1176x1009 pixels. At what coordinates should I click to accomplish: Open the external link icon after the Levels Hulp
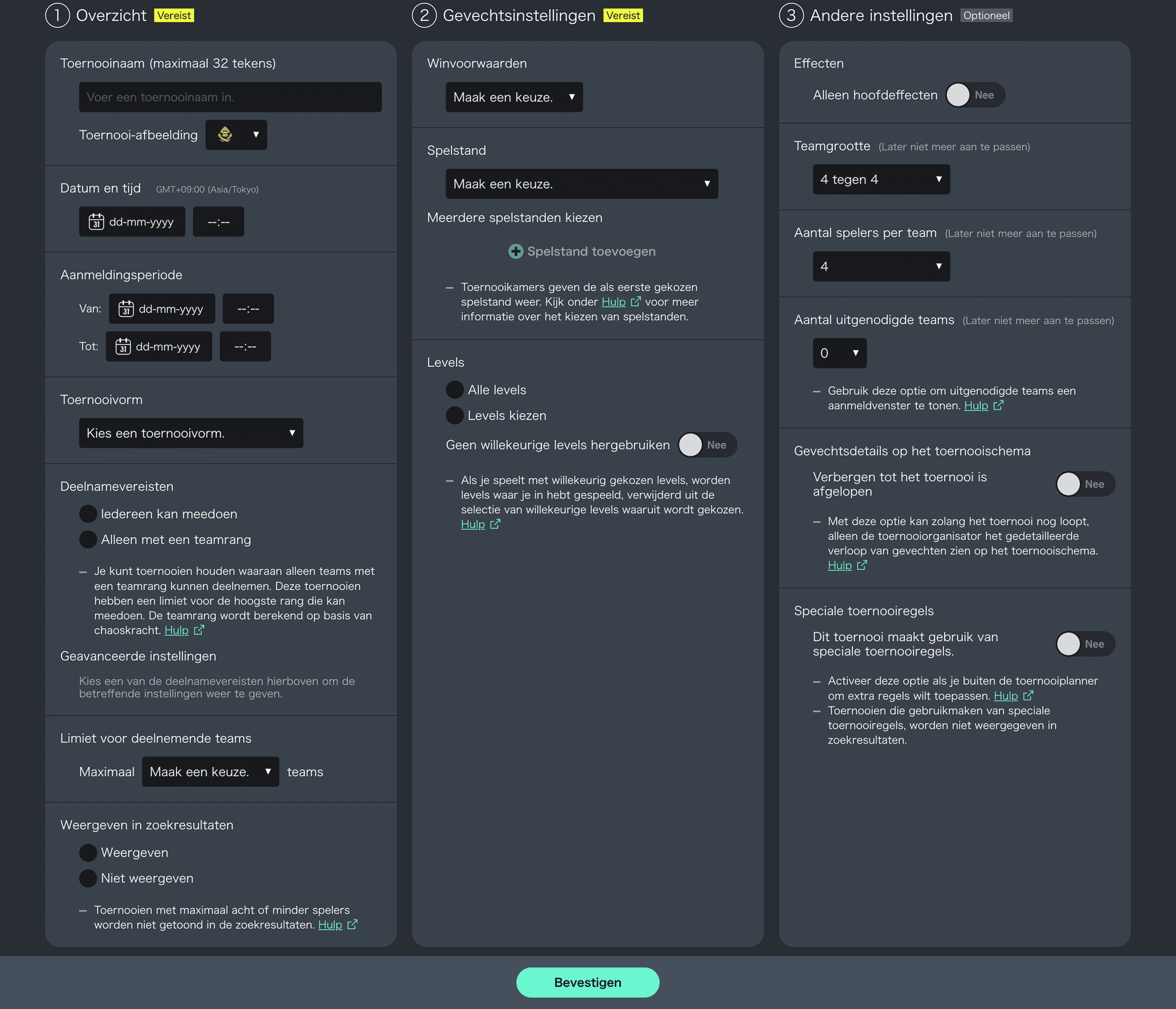click(495, 524)
